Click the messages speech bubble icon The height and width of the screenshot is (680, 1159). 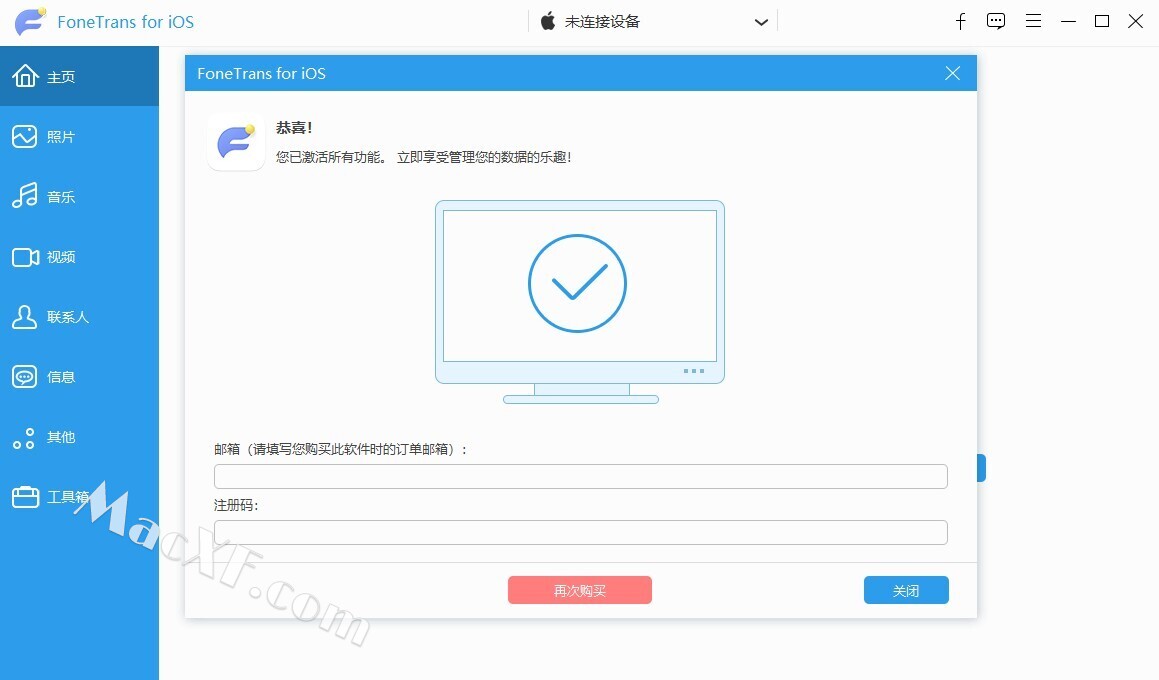click(24, 377)
